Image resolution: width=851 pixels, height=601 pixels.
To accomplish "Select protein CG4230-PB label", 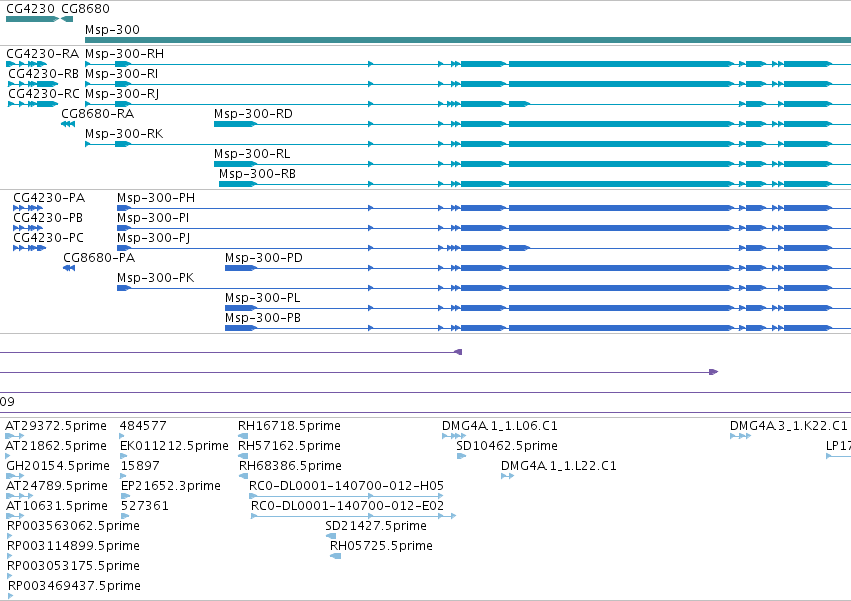I will 48,218.
